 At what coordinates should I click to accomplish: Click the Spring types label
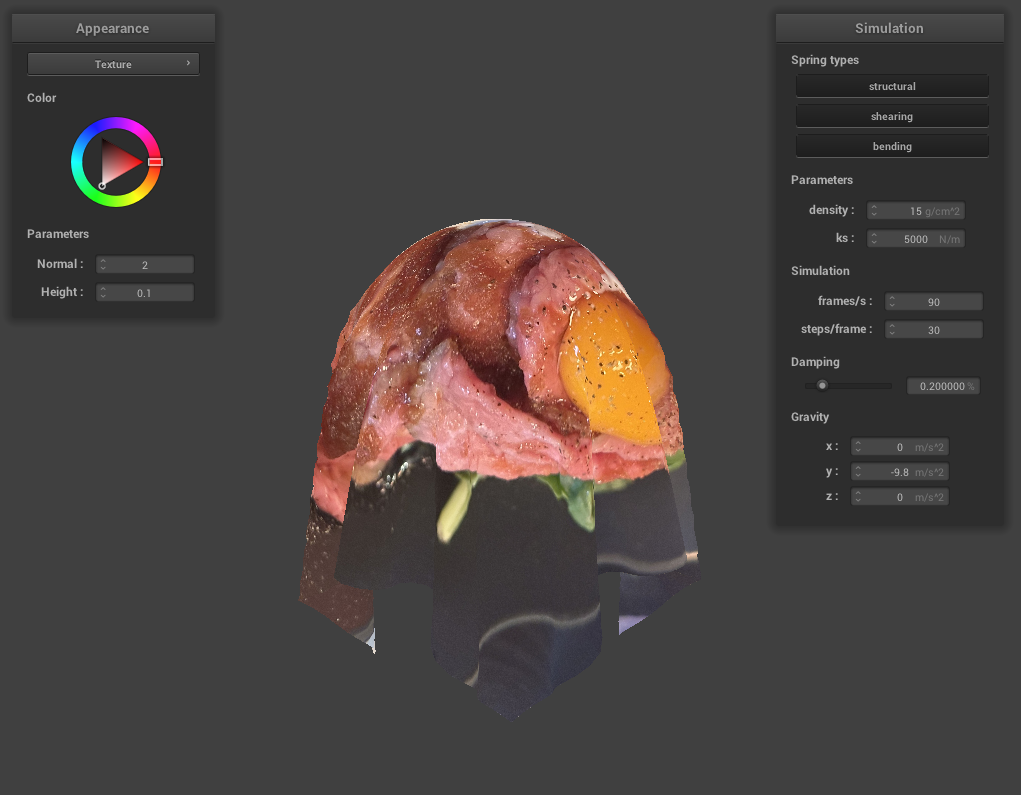(824, 60)
